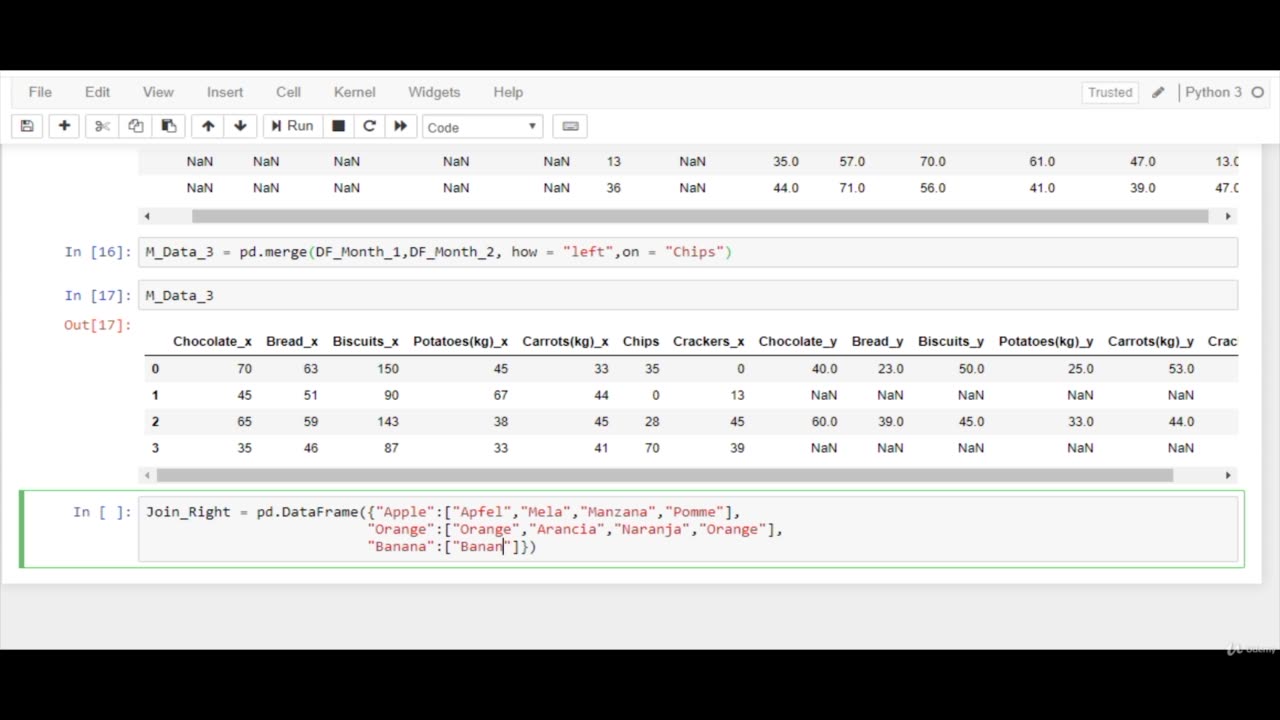Open the File menu
This screenshot has width=1280, height=720.
tap(40, 92)
